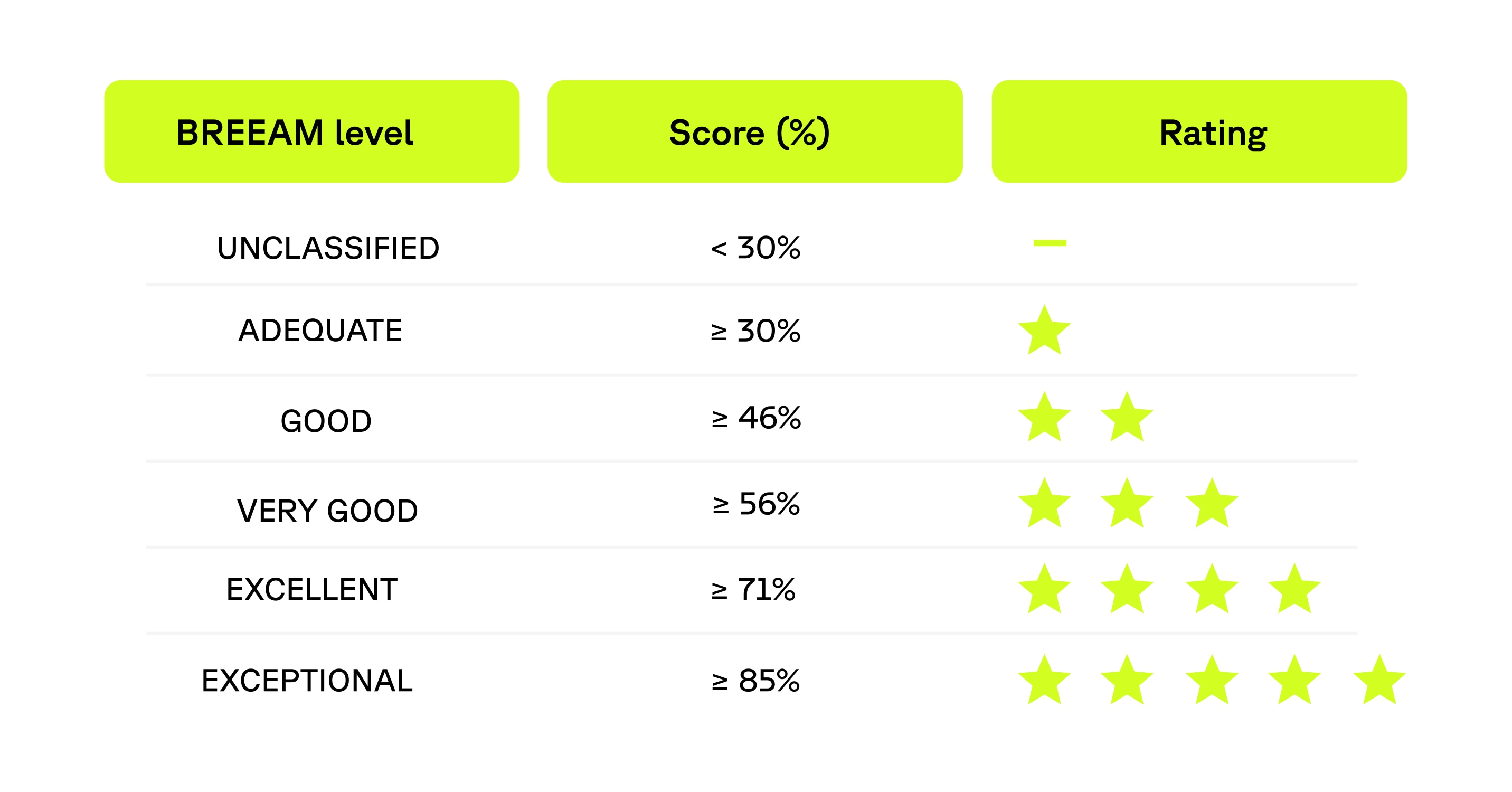Click the single star in the ADEQUATE row
1512x792 pixels.
(1044, 332)
